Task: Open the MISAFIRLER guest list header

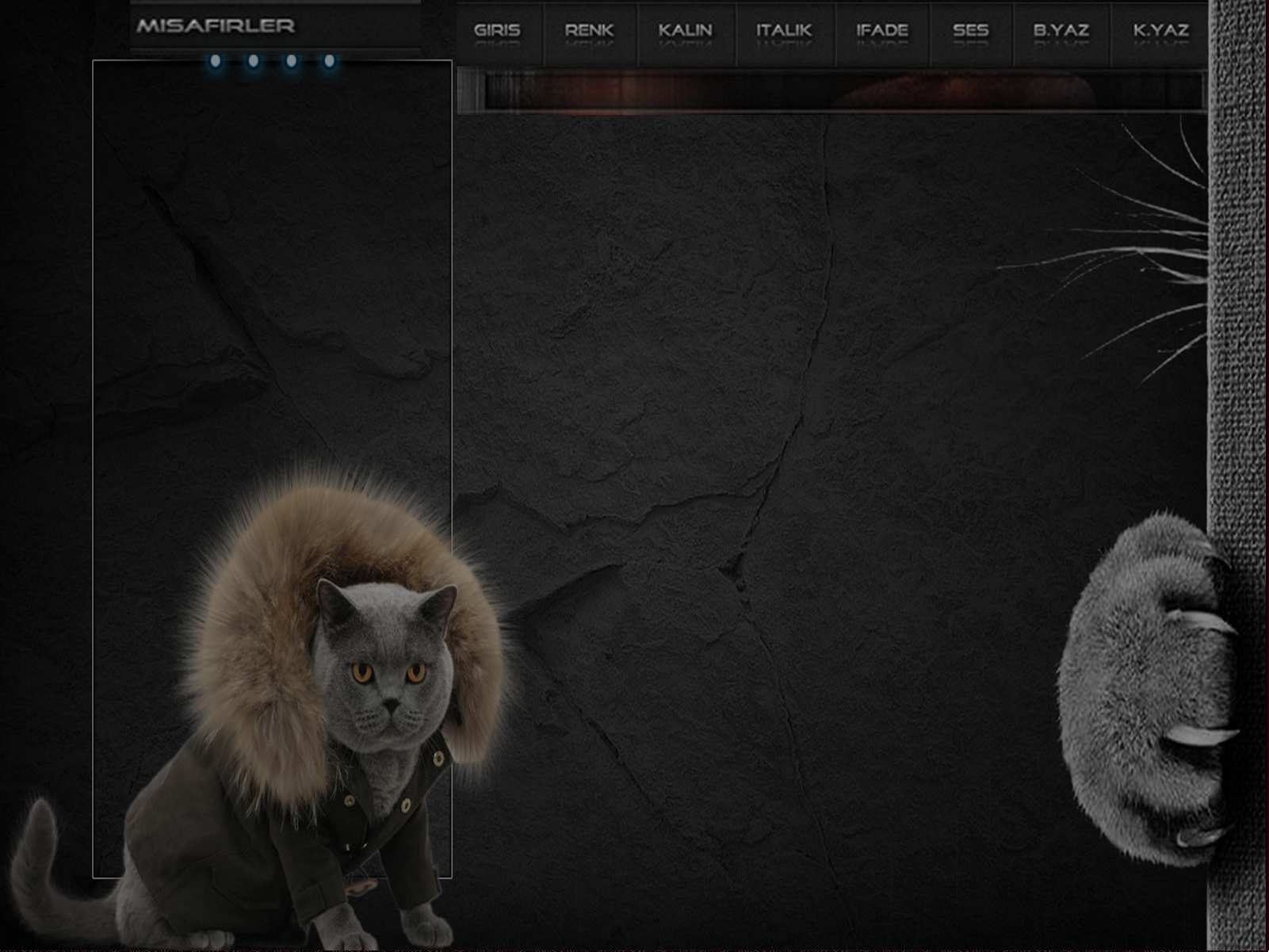Action: coord(275,26)
